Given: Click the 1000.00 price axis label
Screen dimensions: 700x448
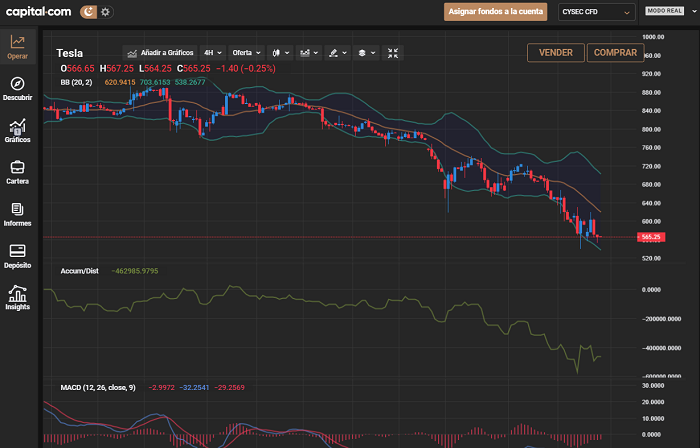Looking at the screenshot, I should click(652, 37).
